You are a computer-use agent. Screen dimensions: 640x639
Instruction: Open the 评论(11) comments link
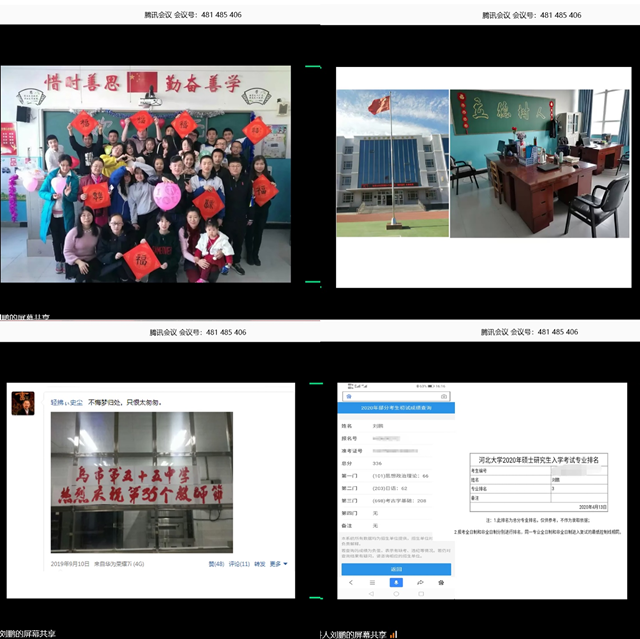tap(239, 564)
